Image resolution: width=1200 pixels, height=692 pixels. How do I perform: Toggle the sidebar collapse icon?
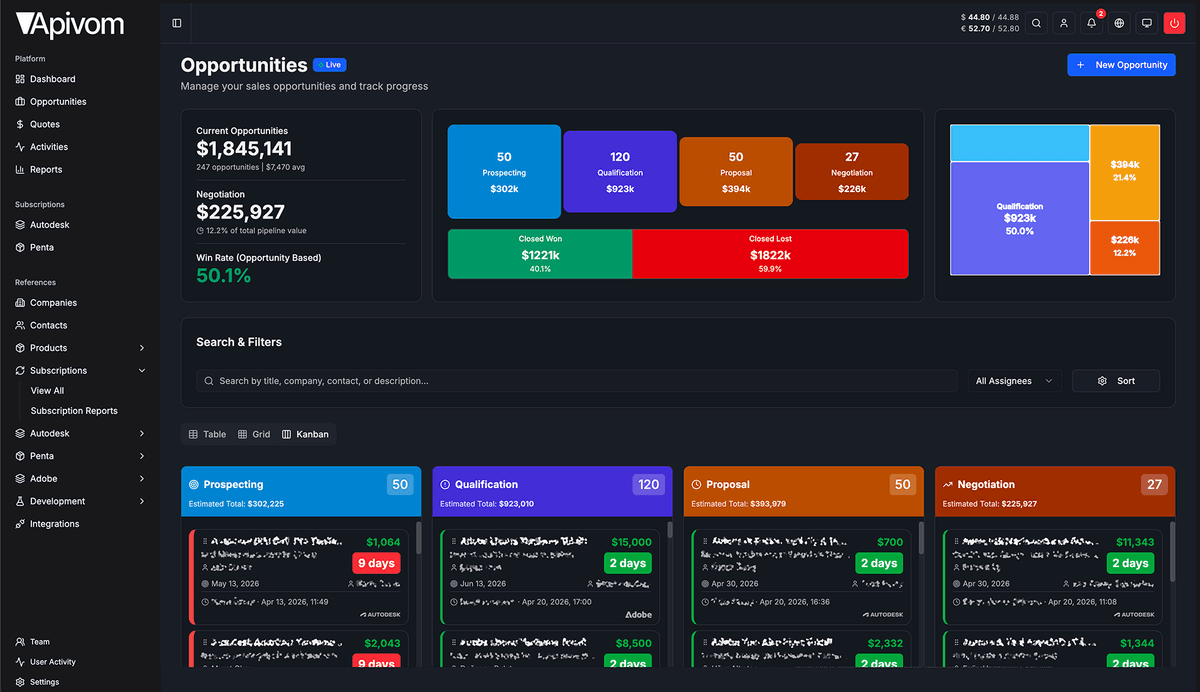[x=177, y=23]
